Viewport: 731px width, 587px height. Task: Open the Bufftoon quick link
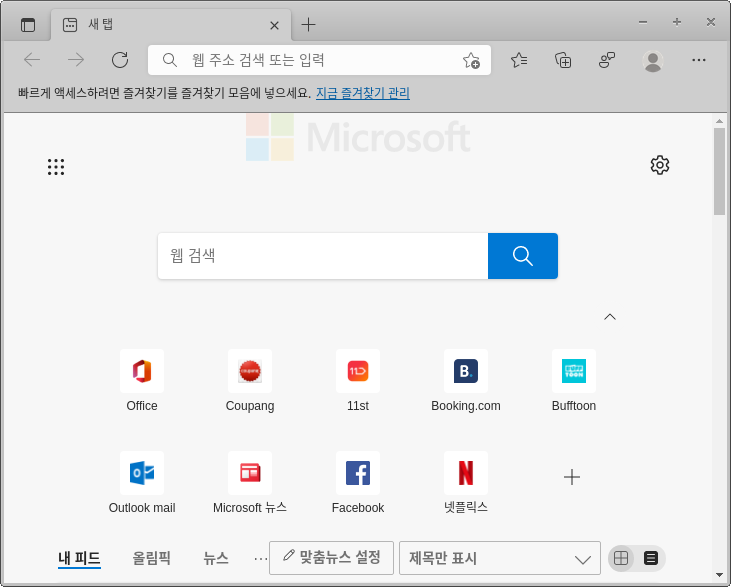(x=573, y=381)
